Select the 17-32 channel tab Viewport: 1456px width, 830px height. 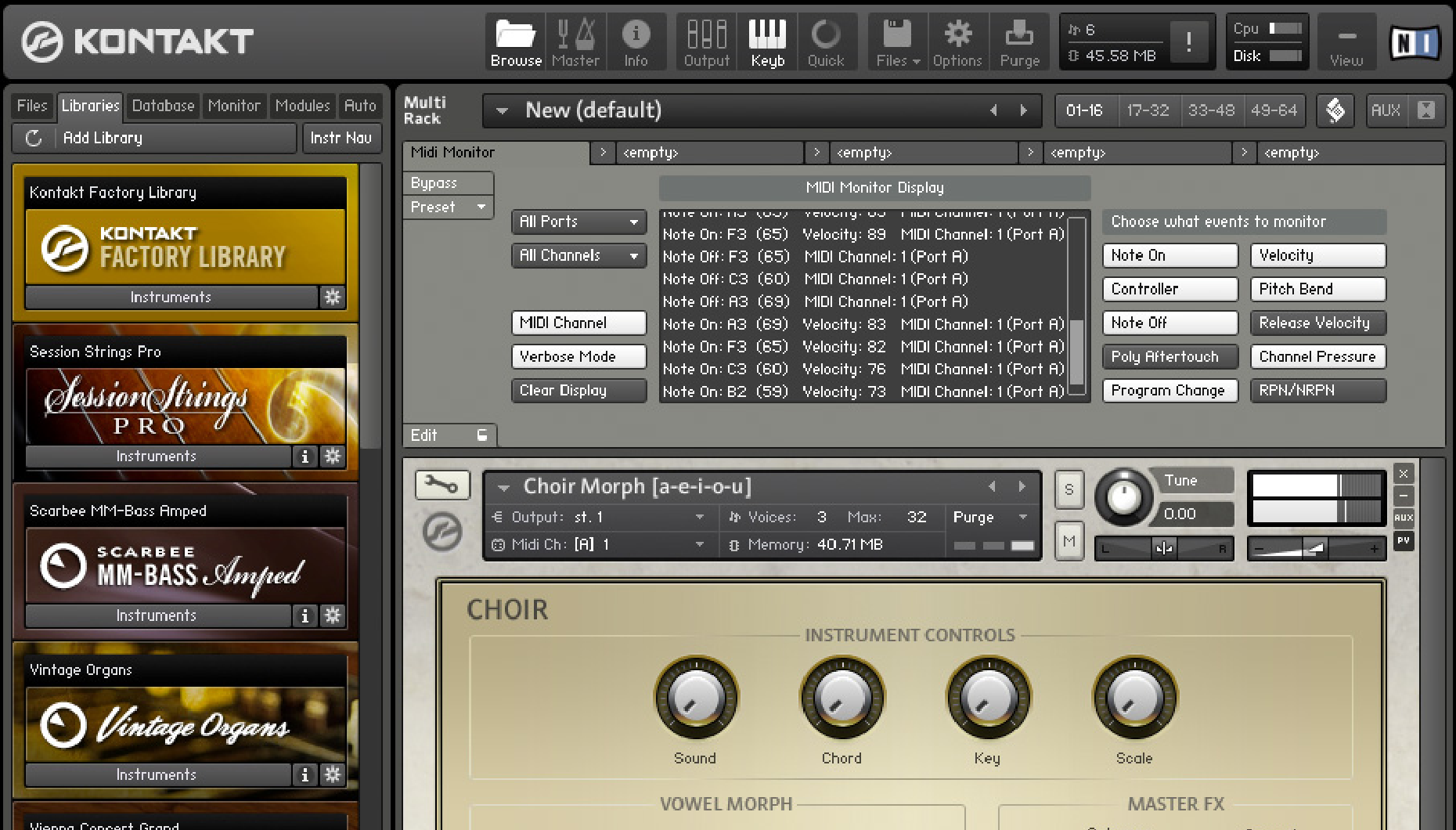point(1148,110)
